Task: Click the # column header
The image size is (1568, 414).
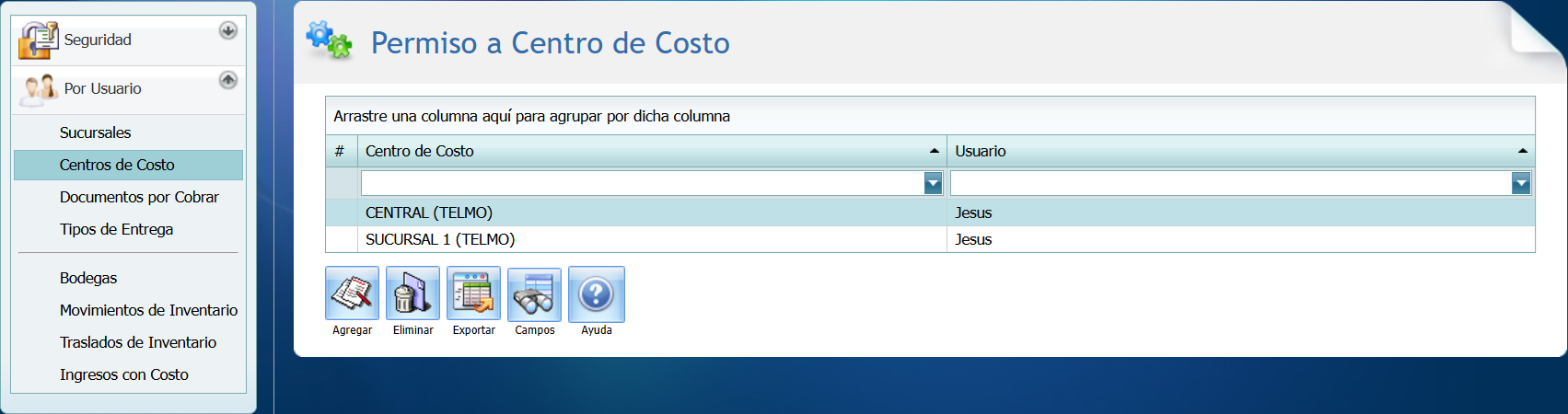Action: pos(341,151)
